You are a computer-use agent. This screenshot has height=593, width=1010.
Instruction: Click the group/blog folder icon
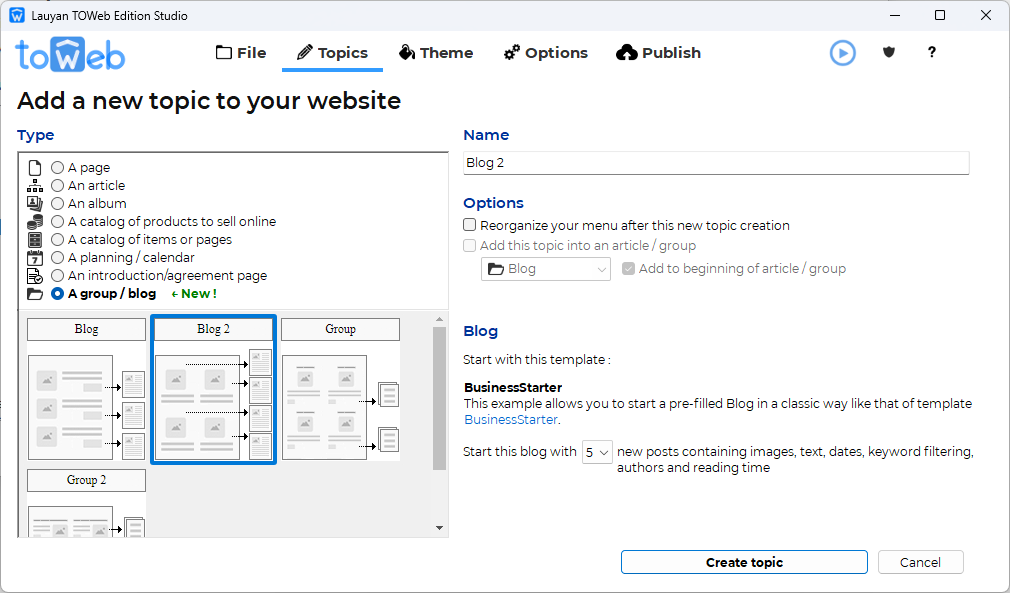[x=35, y=294]
